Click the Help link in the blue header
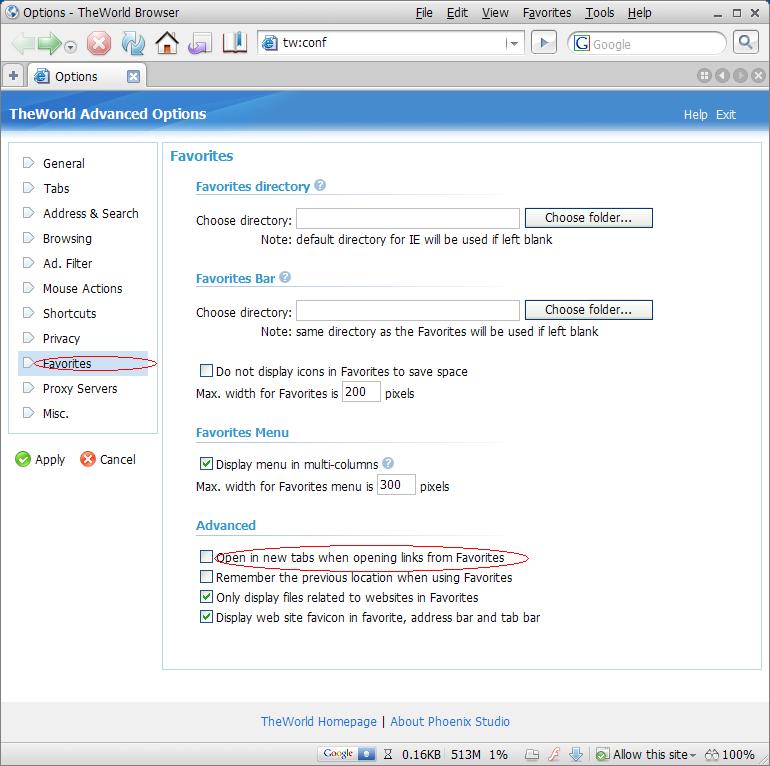 (695, 115)
